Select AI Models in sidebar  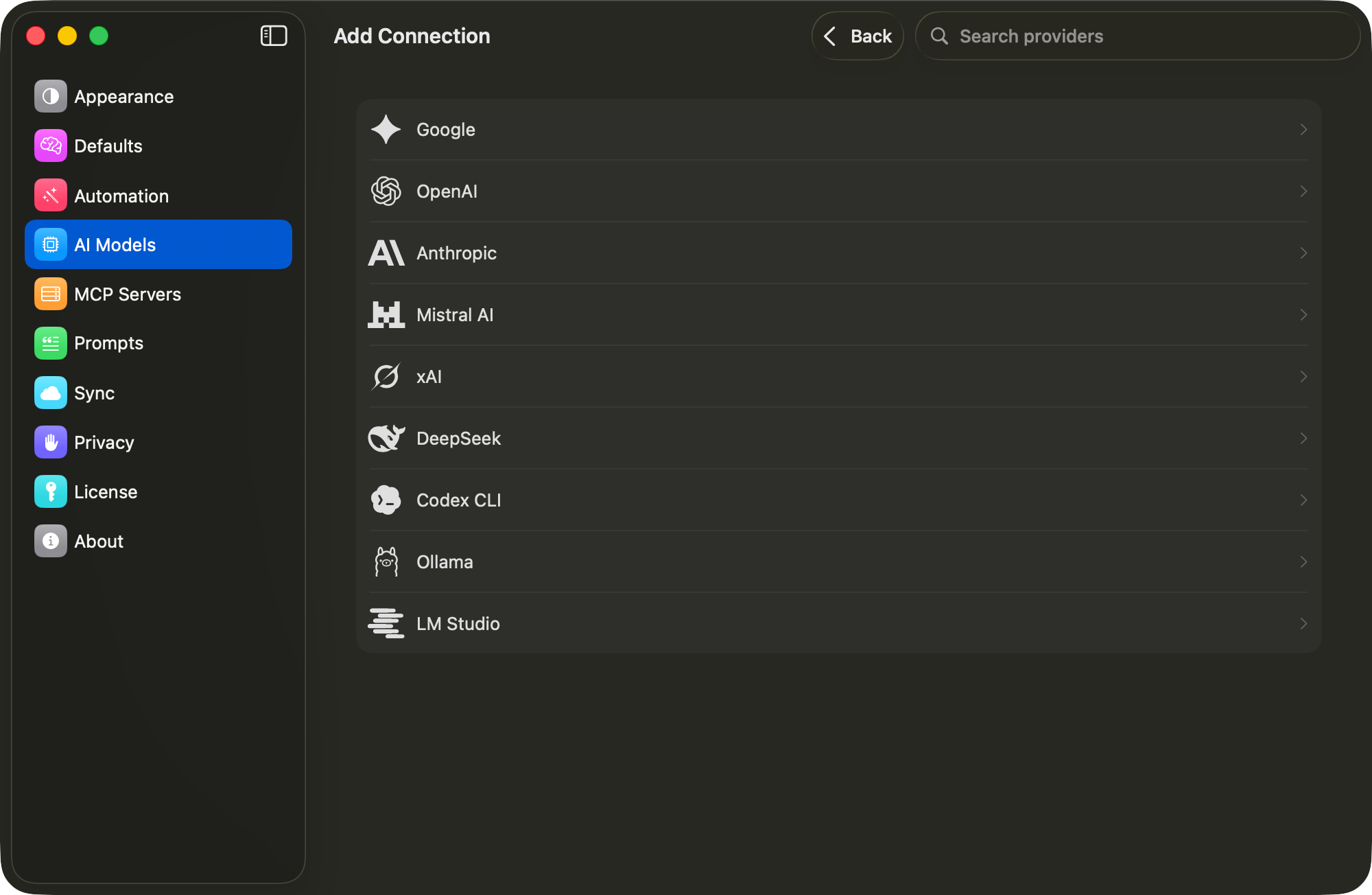[158, 244]
